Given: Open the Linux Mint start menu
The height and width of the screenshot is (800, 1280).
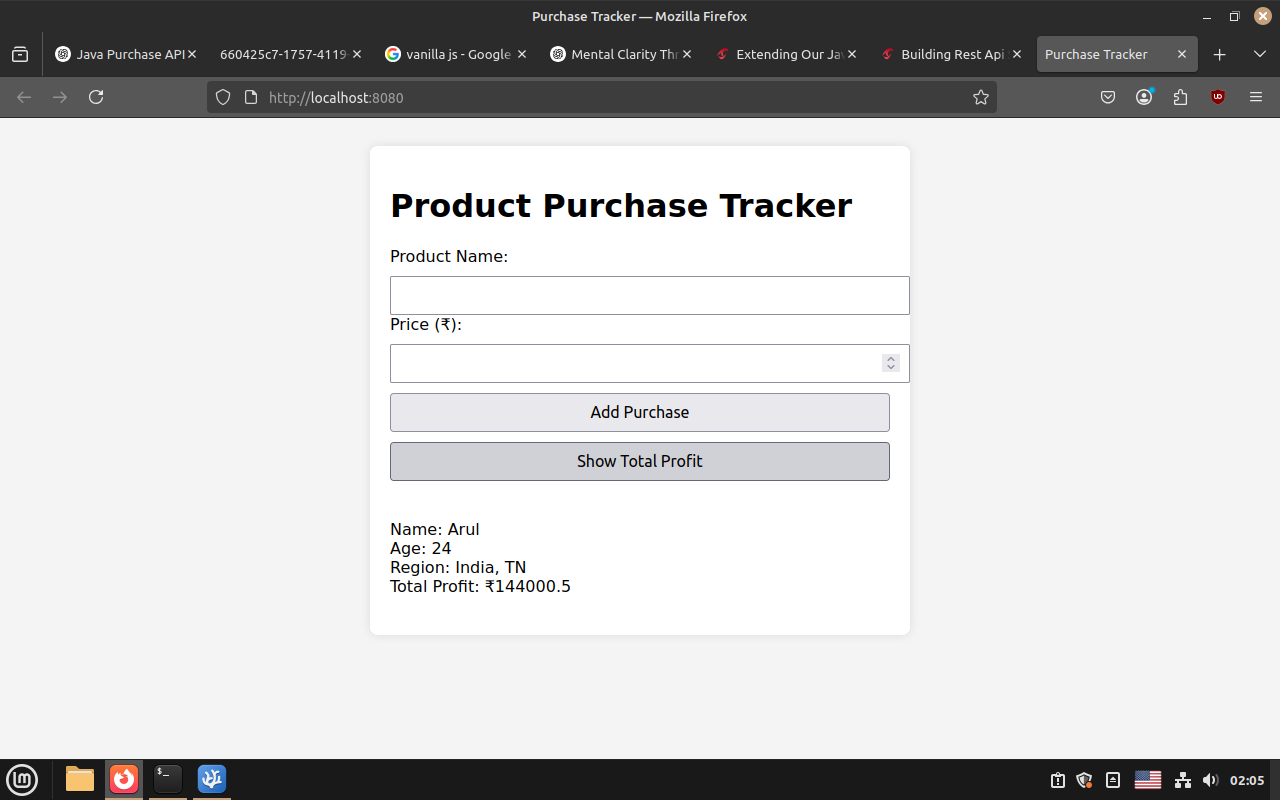Looking at the screenshot, I should click(x=22, y=779).
